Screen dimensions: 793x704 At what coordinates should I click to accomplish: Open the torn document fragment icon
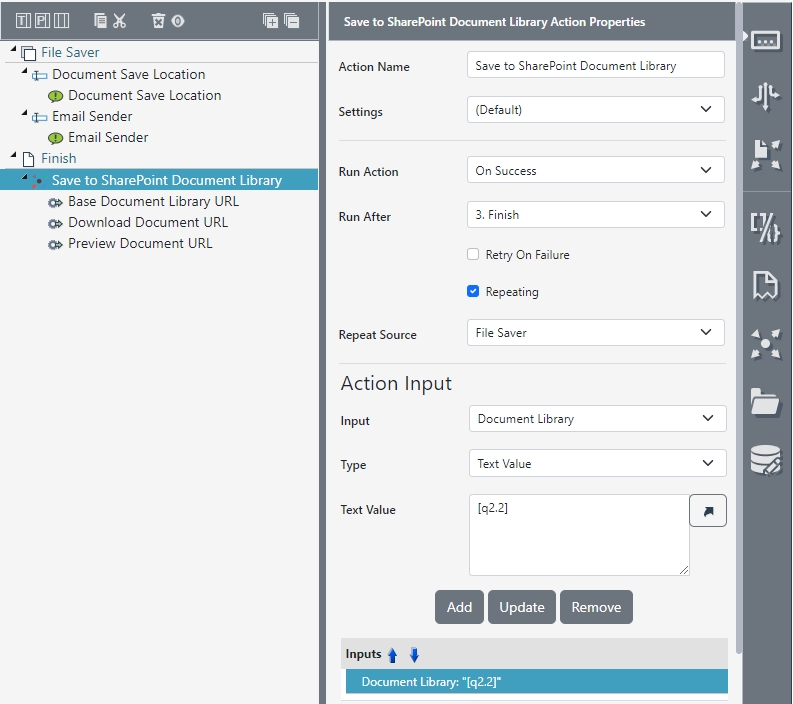[765, 285]
